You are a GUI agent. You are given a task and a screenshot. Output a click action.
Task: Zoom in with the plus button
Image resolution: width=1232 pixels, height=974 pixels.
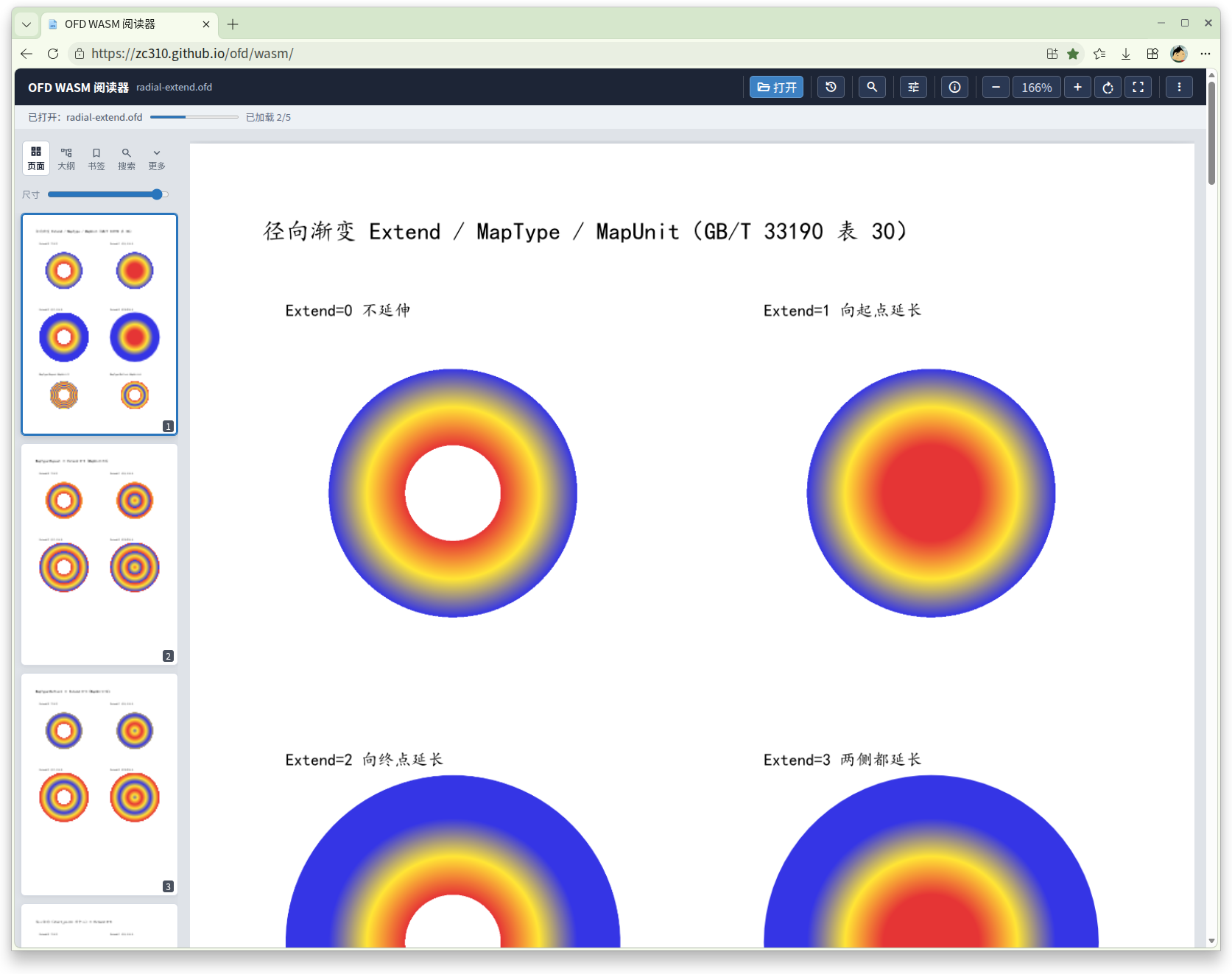tap(1077, 87)
